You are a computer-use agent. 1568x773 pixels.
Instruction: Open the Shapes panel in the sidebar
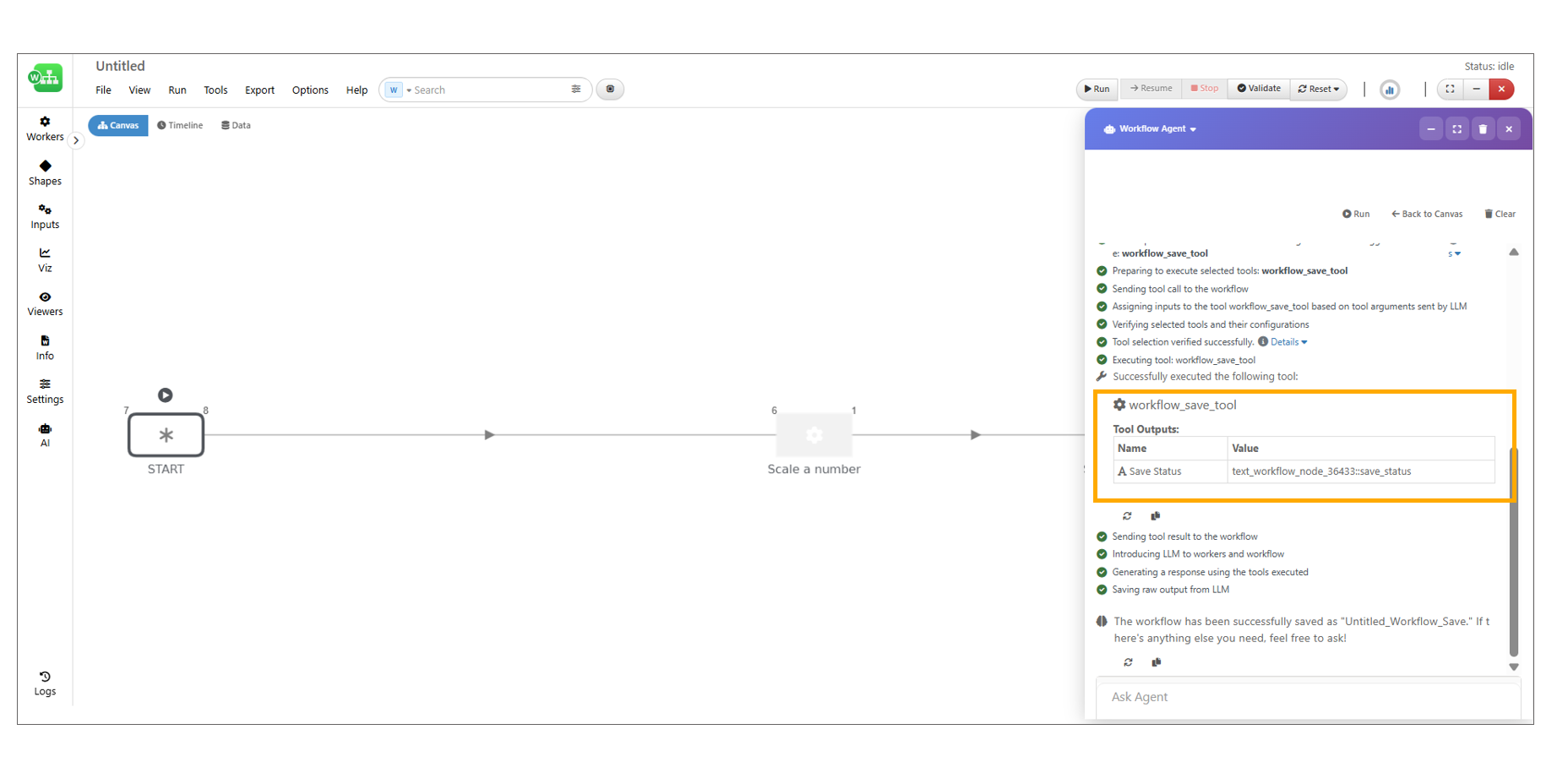pyautogui.click(x=45, y=172)
